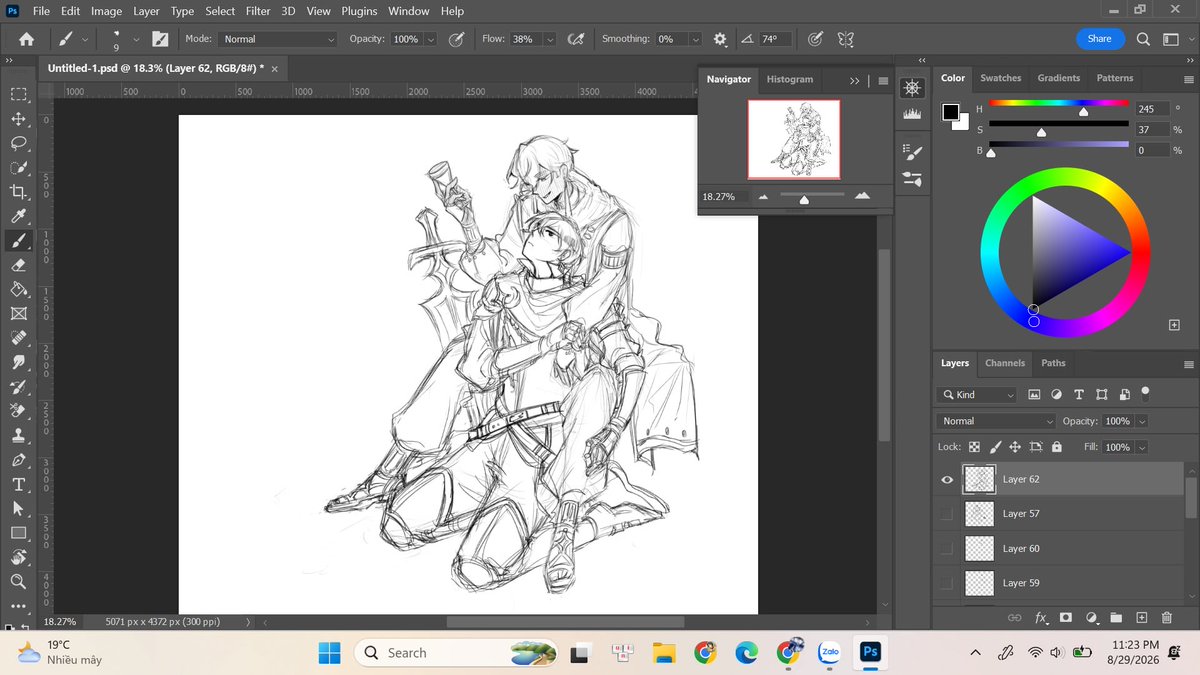1200x675 pixels.
Task: Show Layer 59 visibility box
Action: (x=947, y=583)
